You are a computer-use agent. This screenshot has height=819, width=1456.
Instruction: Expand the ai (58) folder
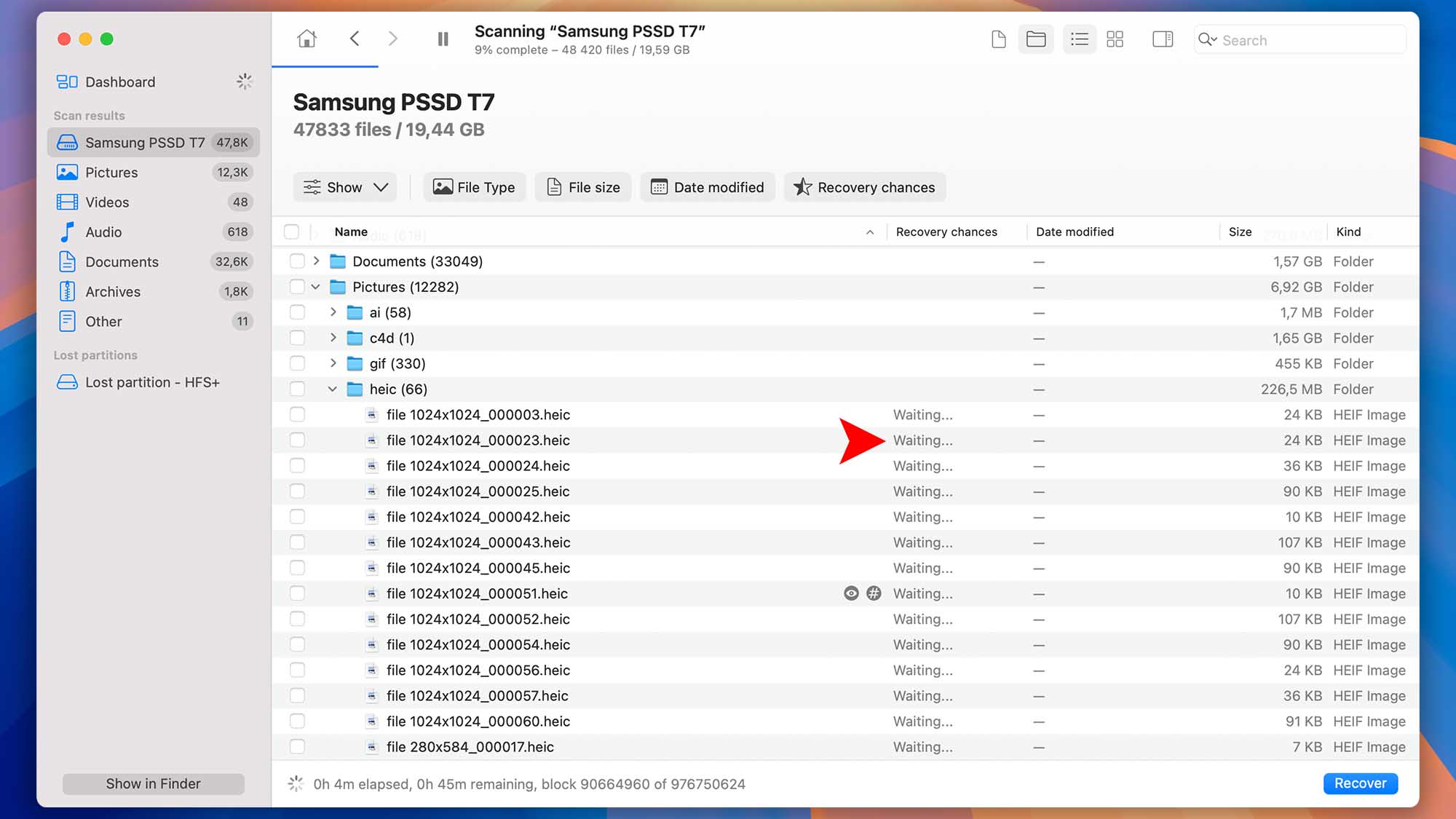click(333, 312)
